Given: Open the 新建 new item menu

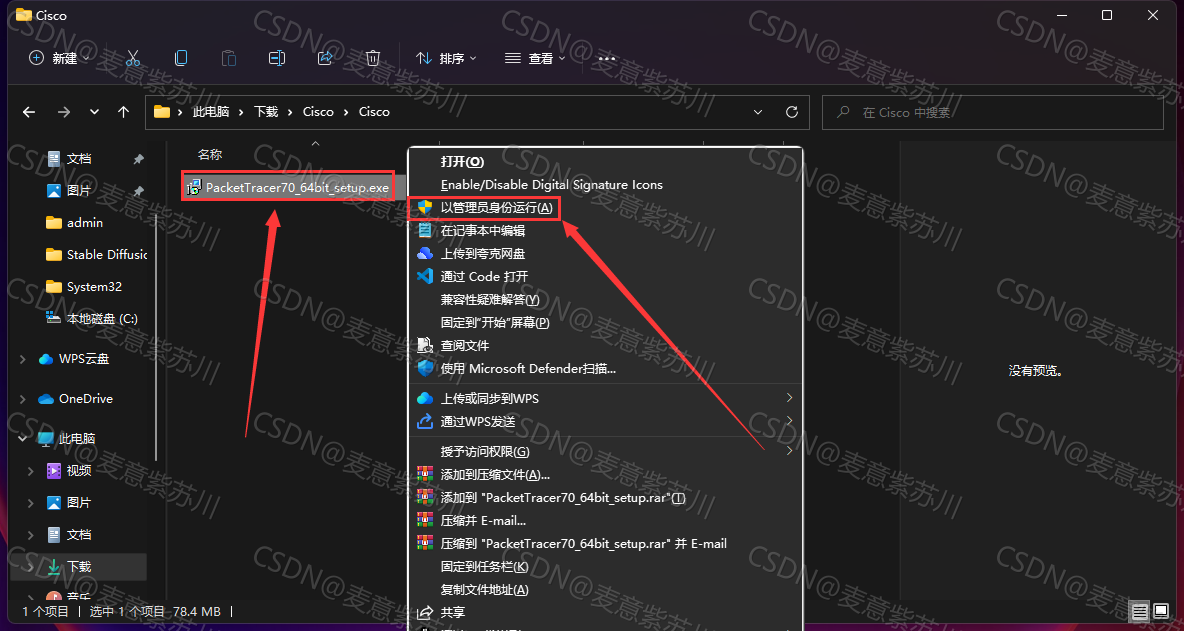Looking at the screenshot, I should click(x=60, y=58).
